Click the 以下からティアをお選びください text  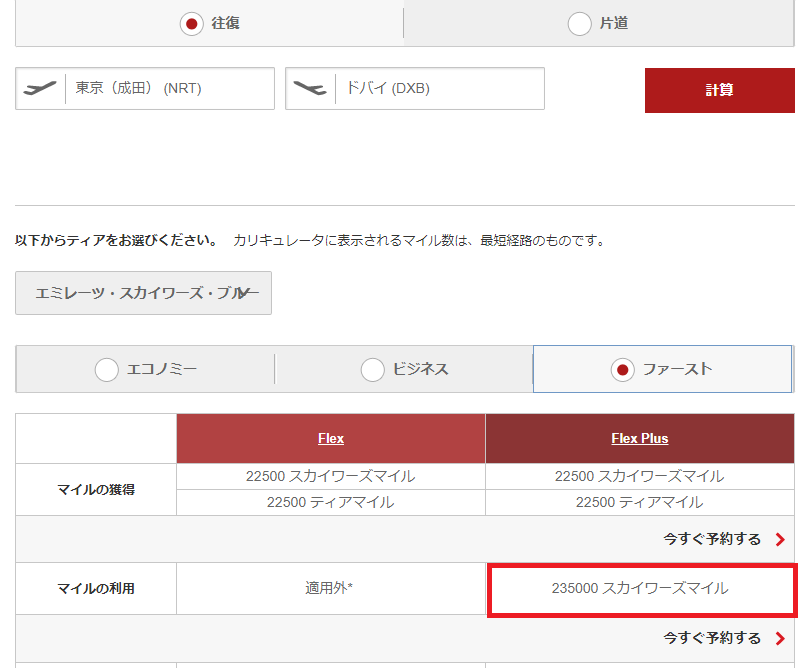point(117,241)
